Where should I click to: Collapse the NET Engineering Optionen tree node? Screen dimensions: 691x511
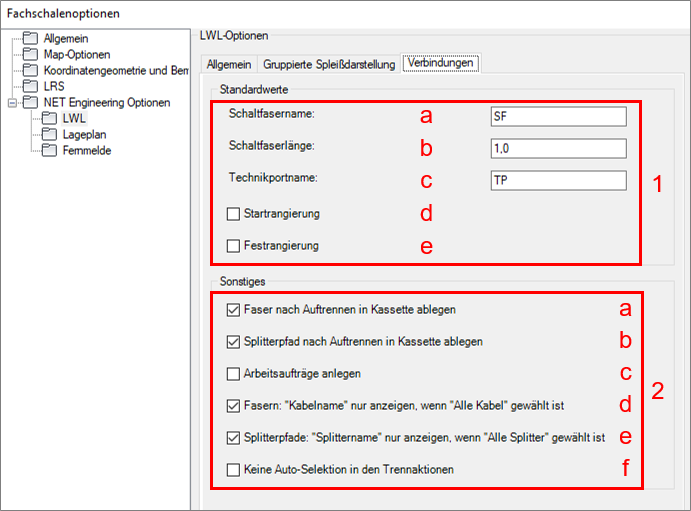[12, 102]
